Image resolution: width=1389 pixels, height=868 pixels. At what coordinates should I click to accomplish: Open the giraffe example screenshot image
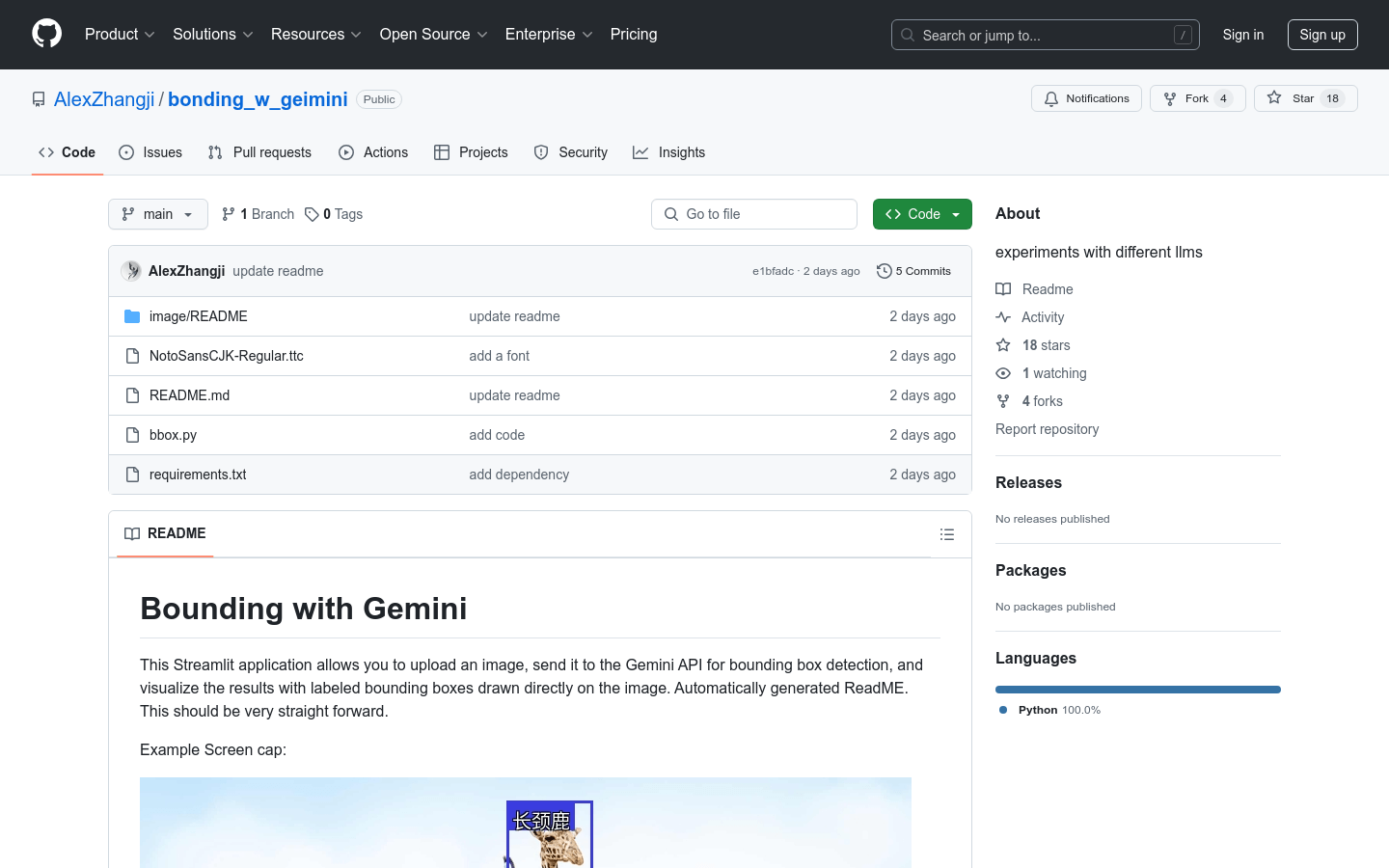526,823
